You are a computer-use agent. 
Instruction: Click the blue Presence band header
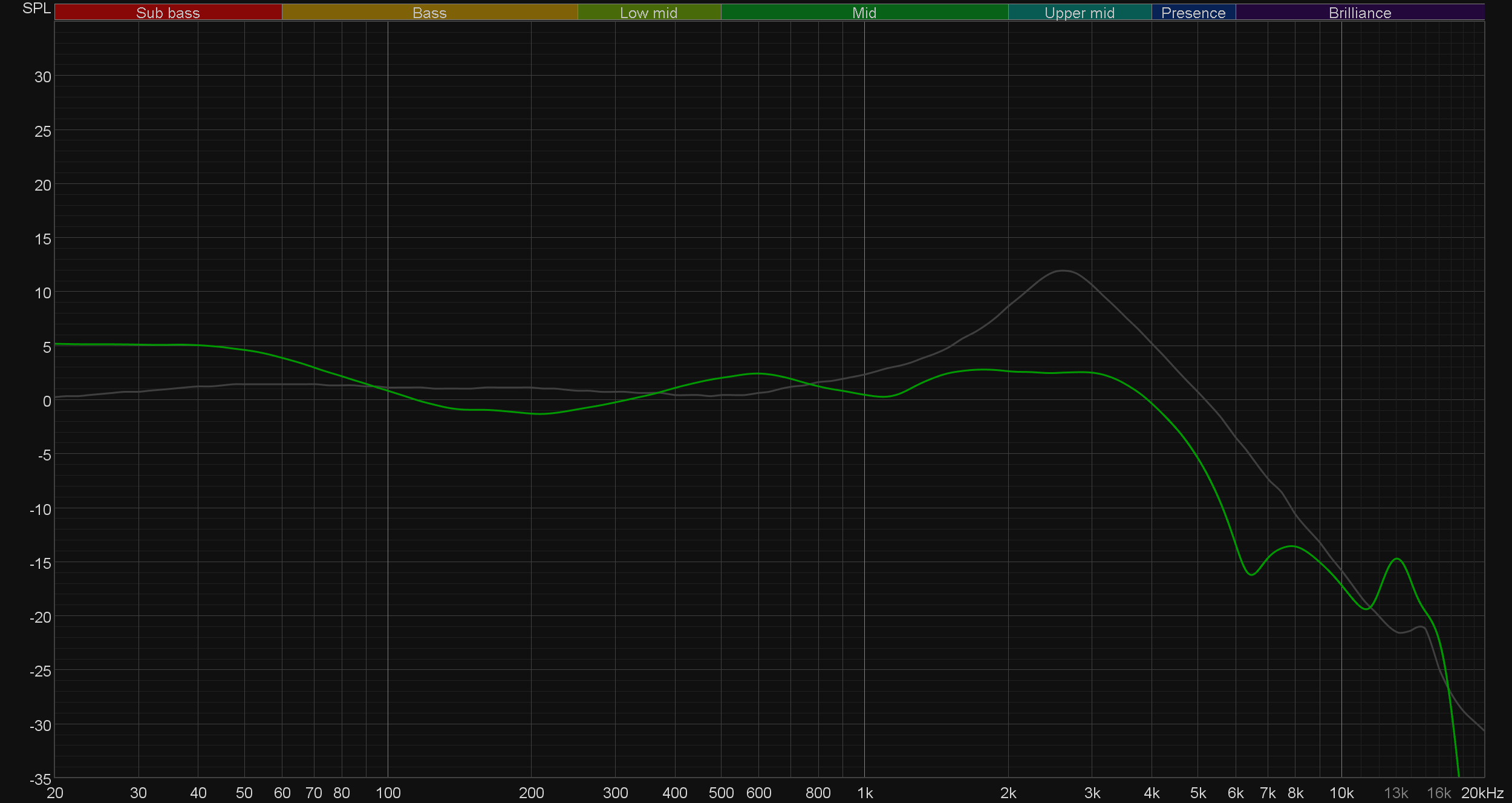(x=1193, y=13)
